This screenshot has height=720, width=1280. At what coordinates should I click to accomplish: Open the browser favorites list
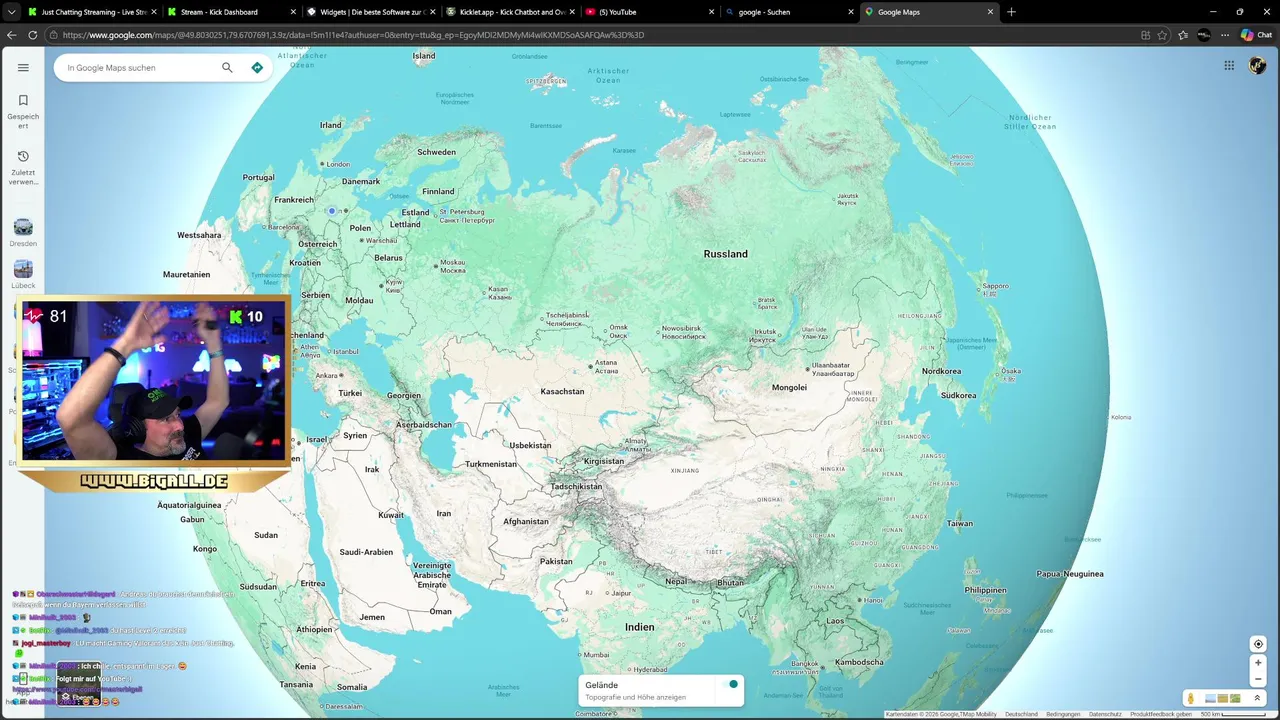(x=1183, y=35)
